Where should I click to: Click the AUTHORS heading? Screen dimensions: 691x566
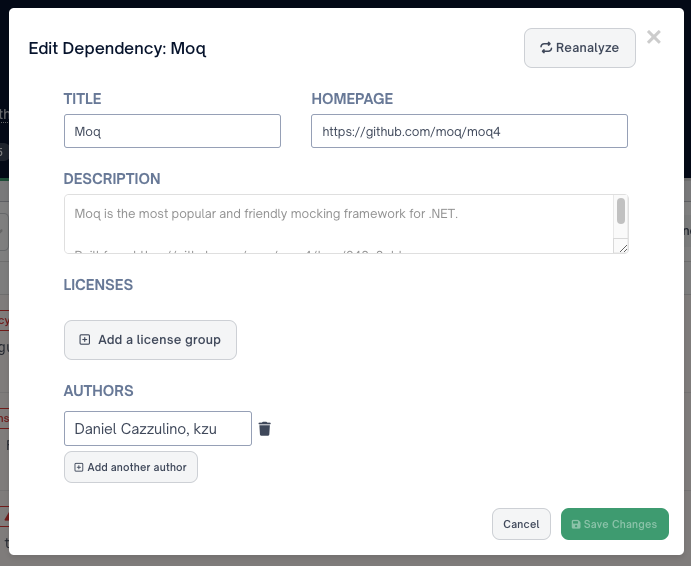click(99, 391)
